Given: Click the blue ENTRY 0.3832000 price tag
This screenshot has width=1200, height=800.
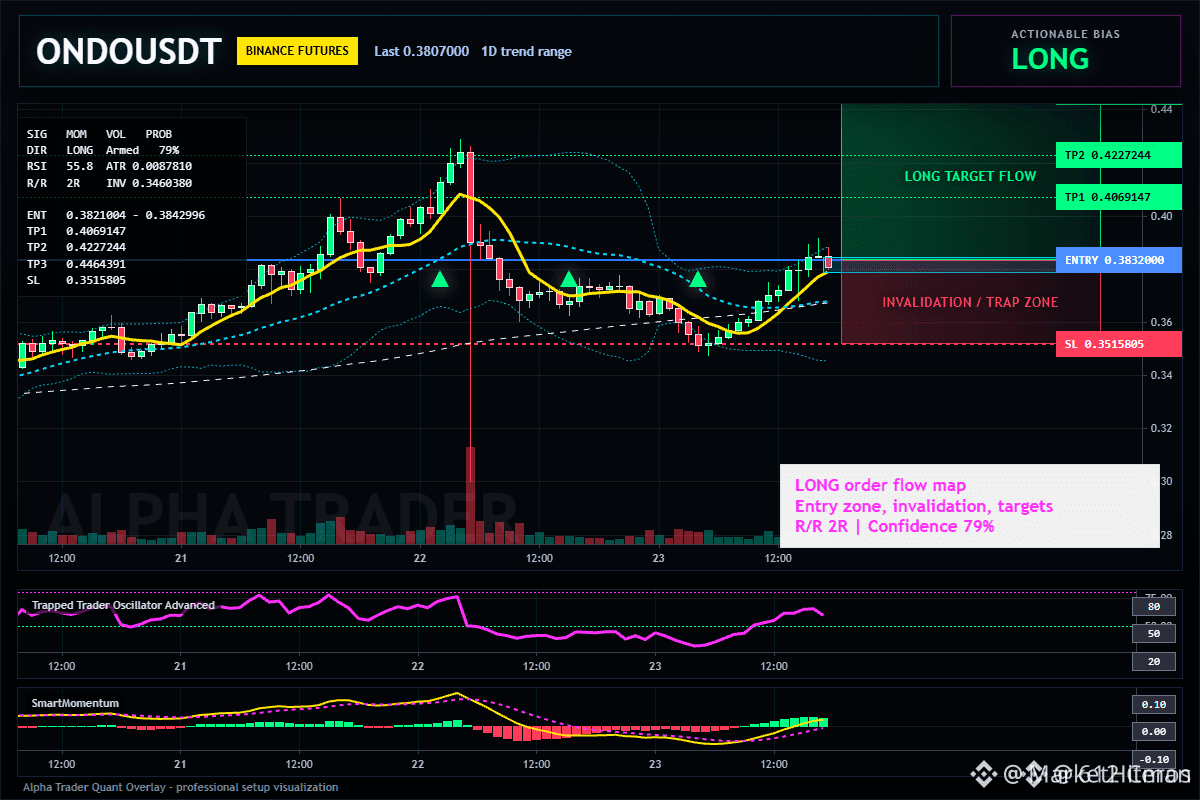Looking at the screenshot, I should click(x=1118, y=260).
